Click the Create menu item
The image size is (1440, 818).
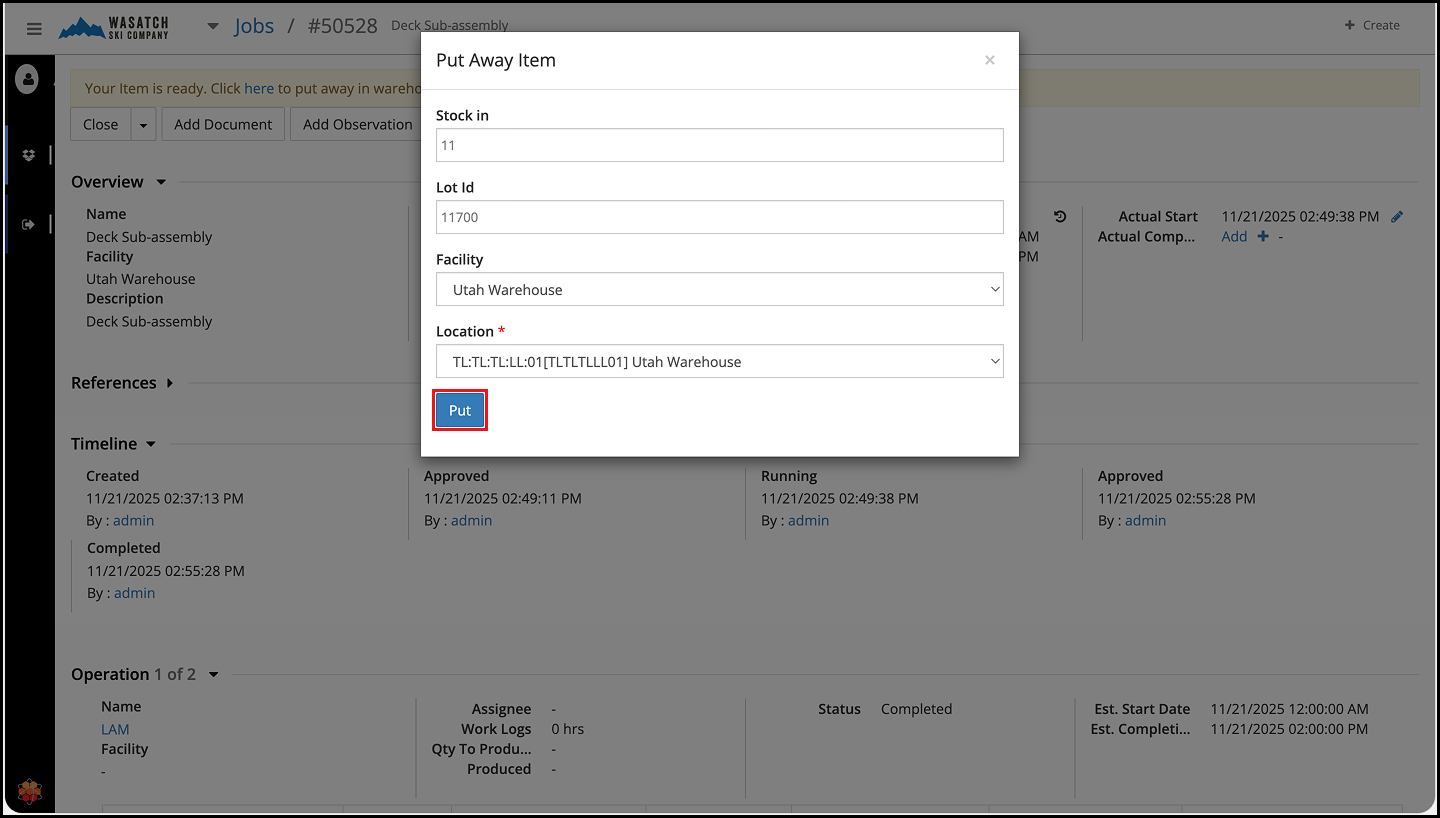(x=1372, y=25)
